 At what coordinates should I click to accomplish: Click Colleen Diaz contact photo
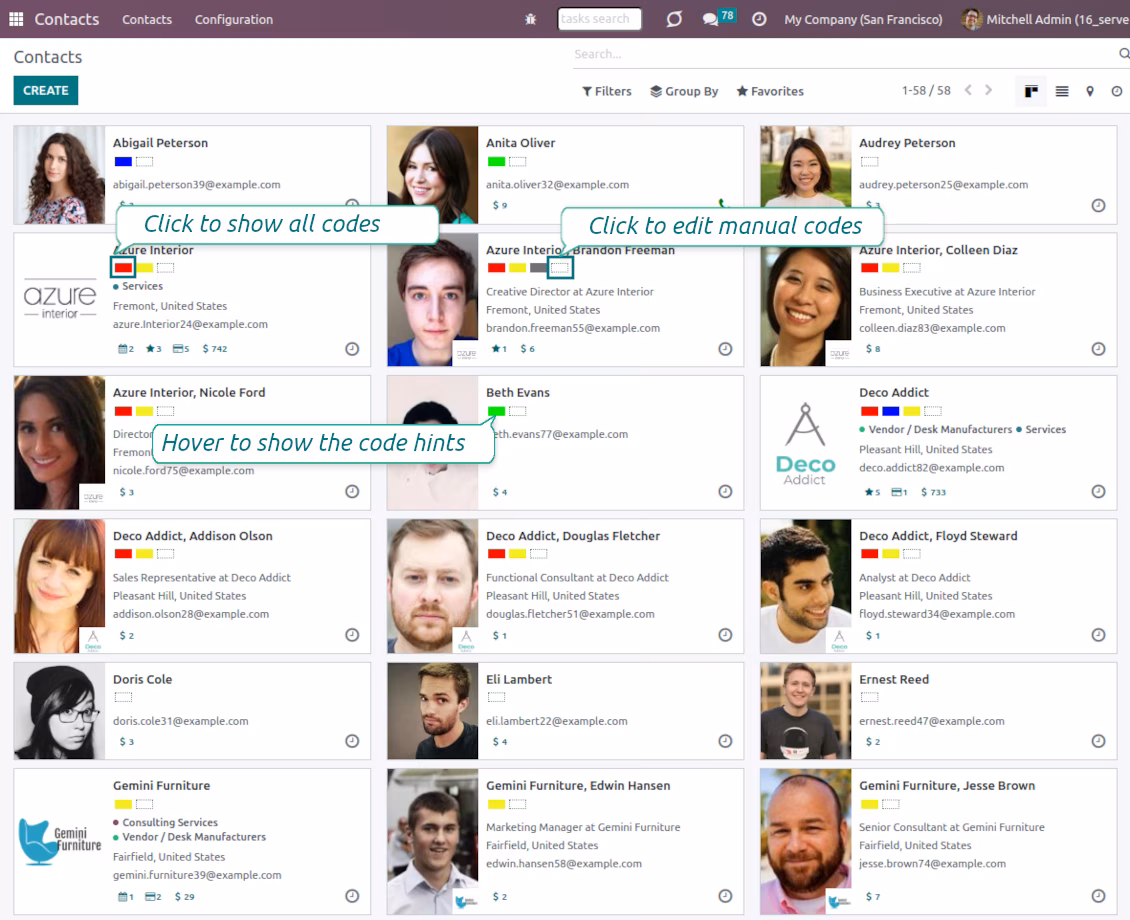click(806, 300)
